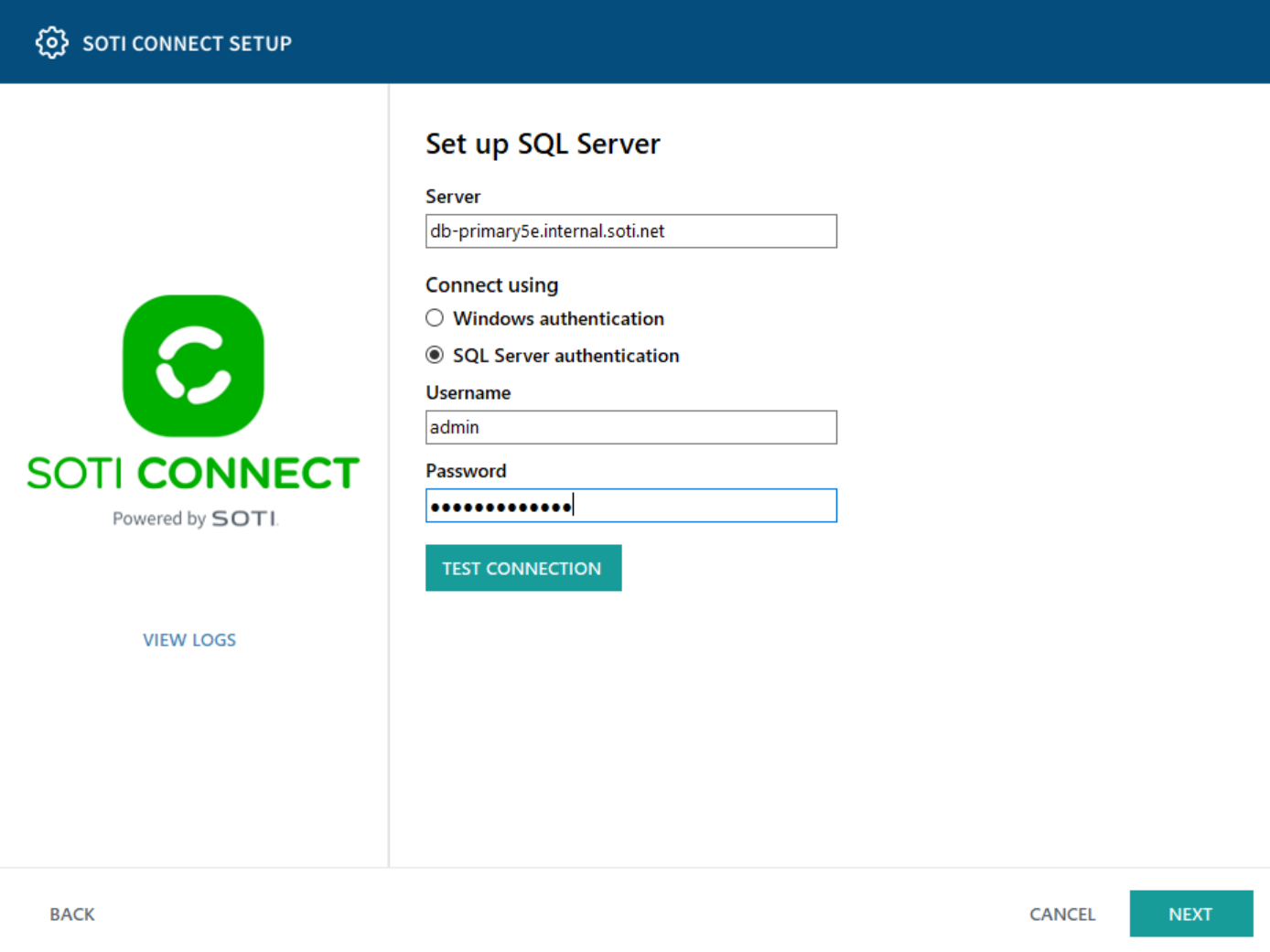This screenshot has width=1270, height=952.
Task: Click the 'Username' field label
Action: click(468, 392)
